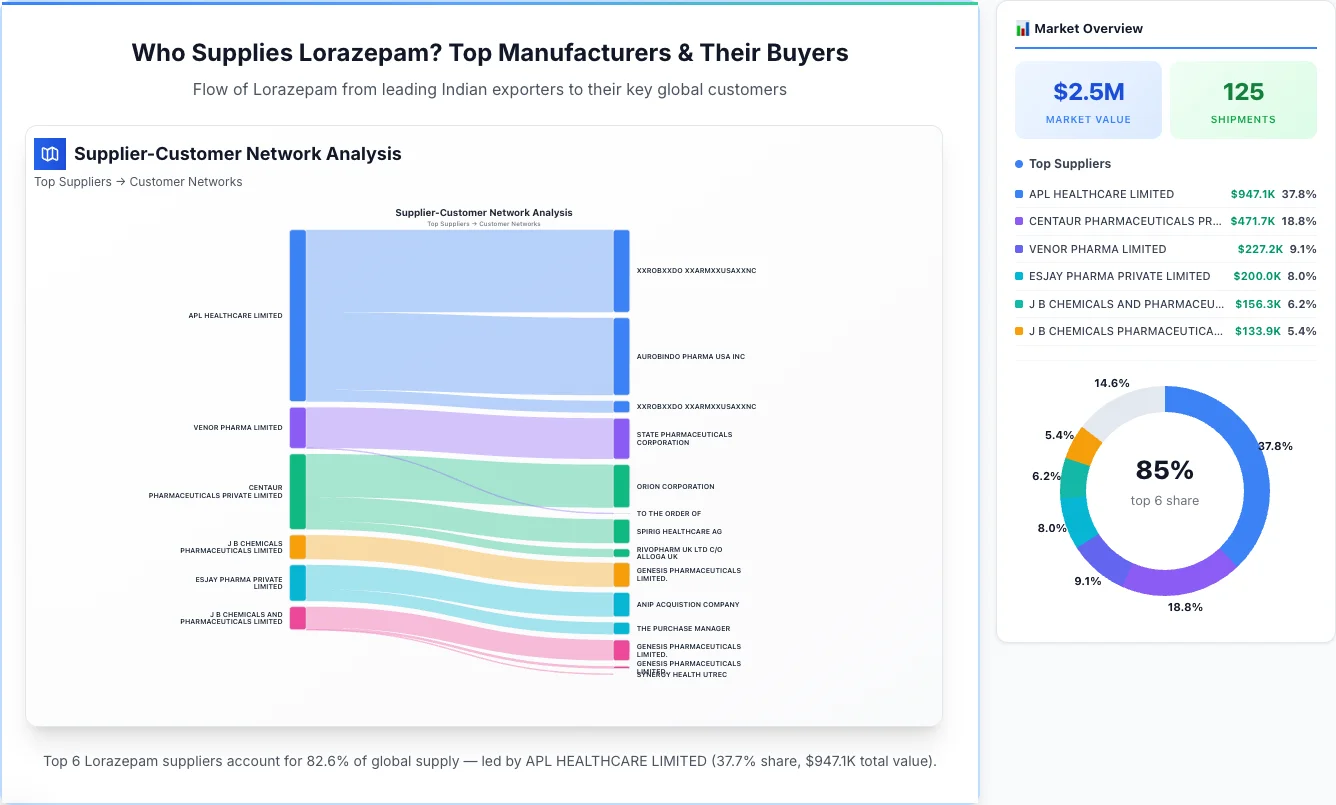Click the Market Overview bar chart icon
1336x805 pixels.
[x=1021, y=28]
